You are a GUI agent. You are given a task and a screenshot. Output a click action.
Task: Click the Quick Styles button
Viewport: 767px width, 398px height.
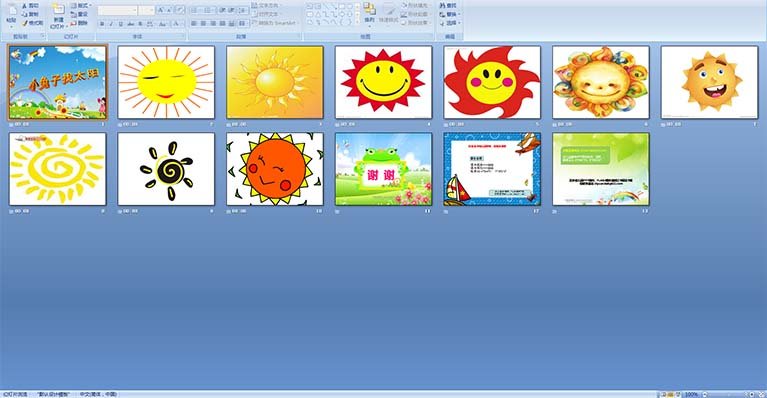[389, 14]
